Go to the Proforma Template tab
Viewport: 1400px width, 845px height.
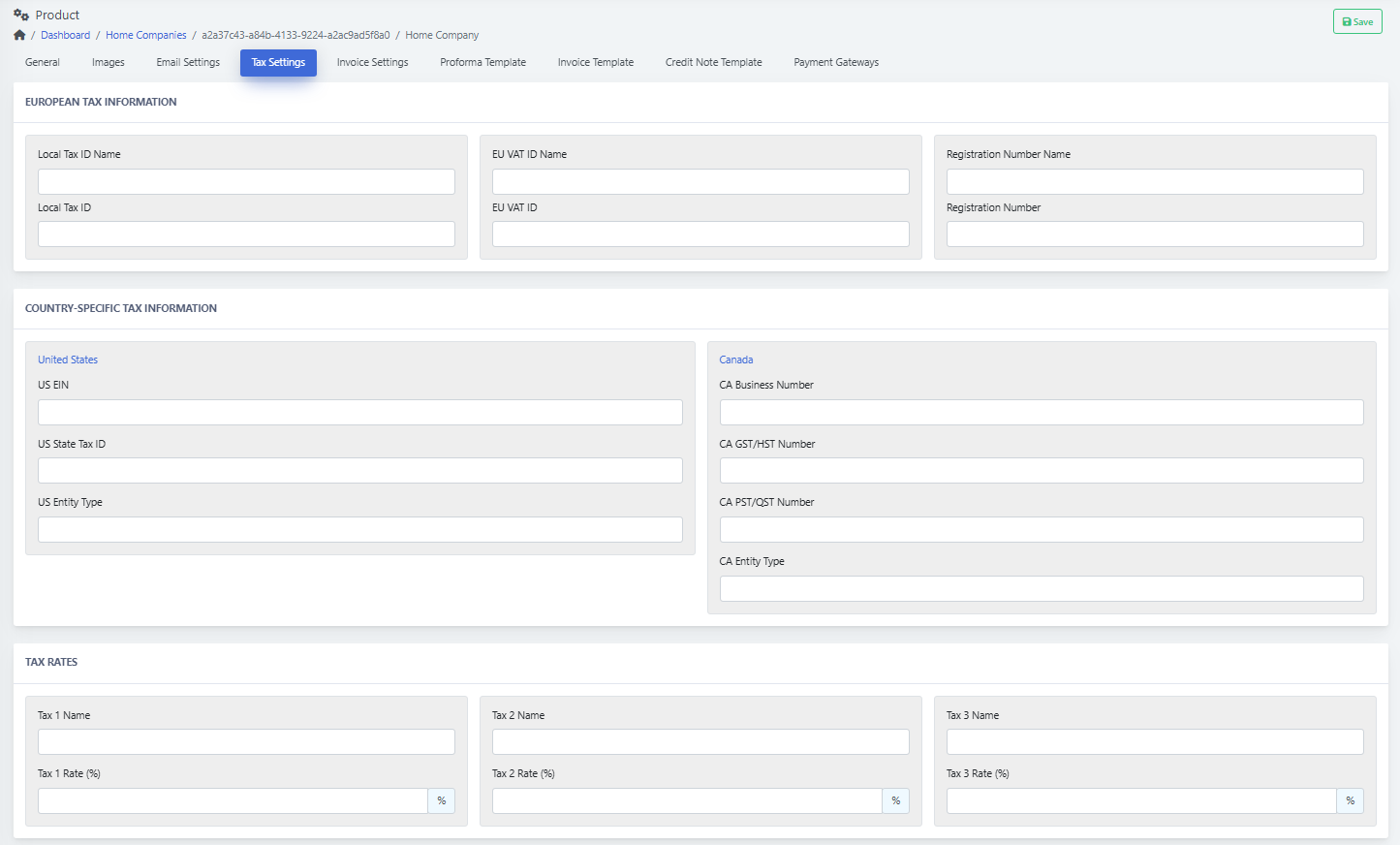point(483,62)
